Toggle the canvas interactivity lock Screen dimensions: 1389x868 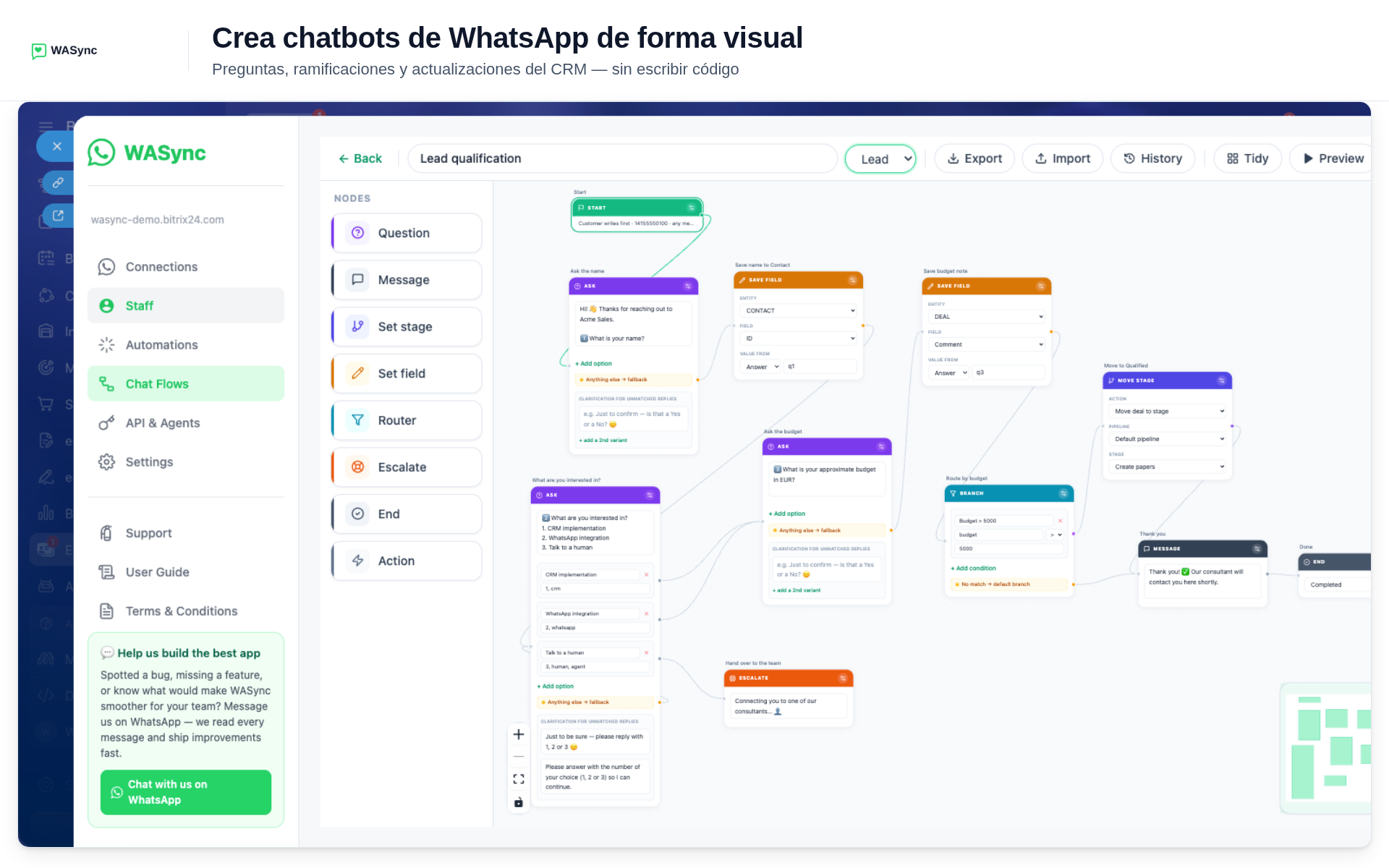519,802
